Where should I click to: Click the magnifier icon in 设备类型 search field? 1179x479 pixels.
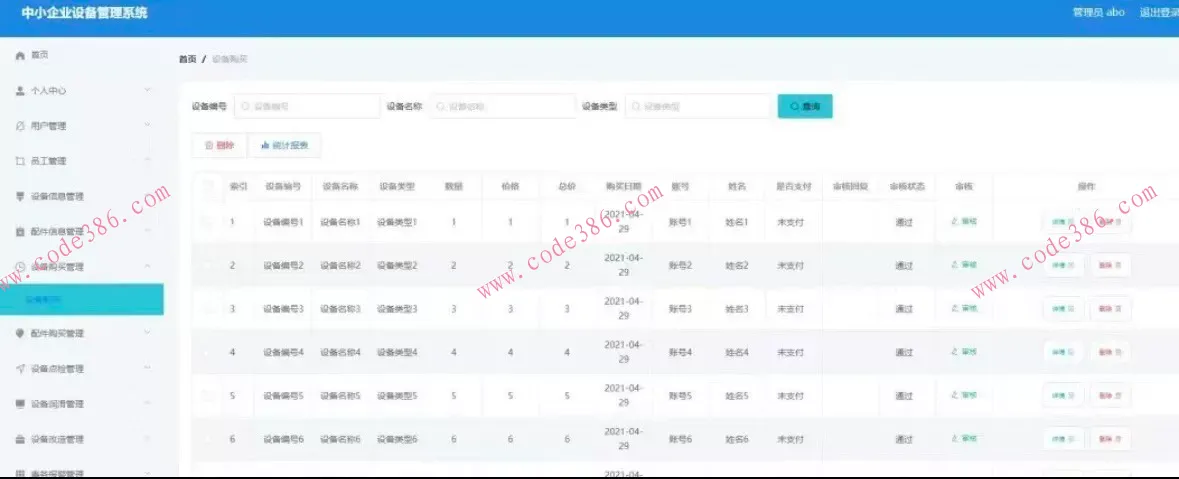(636, 107)
